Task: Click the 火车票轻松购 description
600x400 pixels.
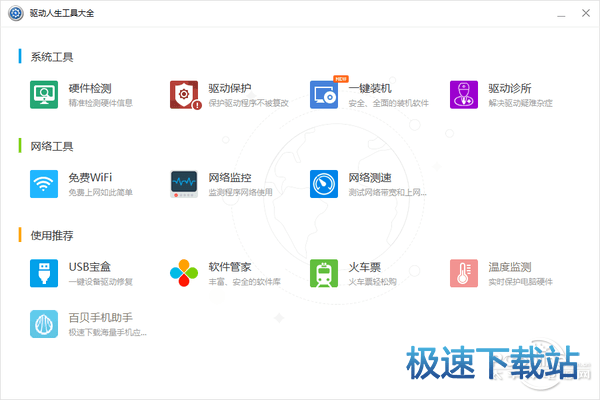Action: pyautogui.click(x=373, y=282)
